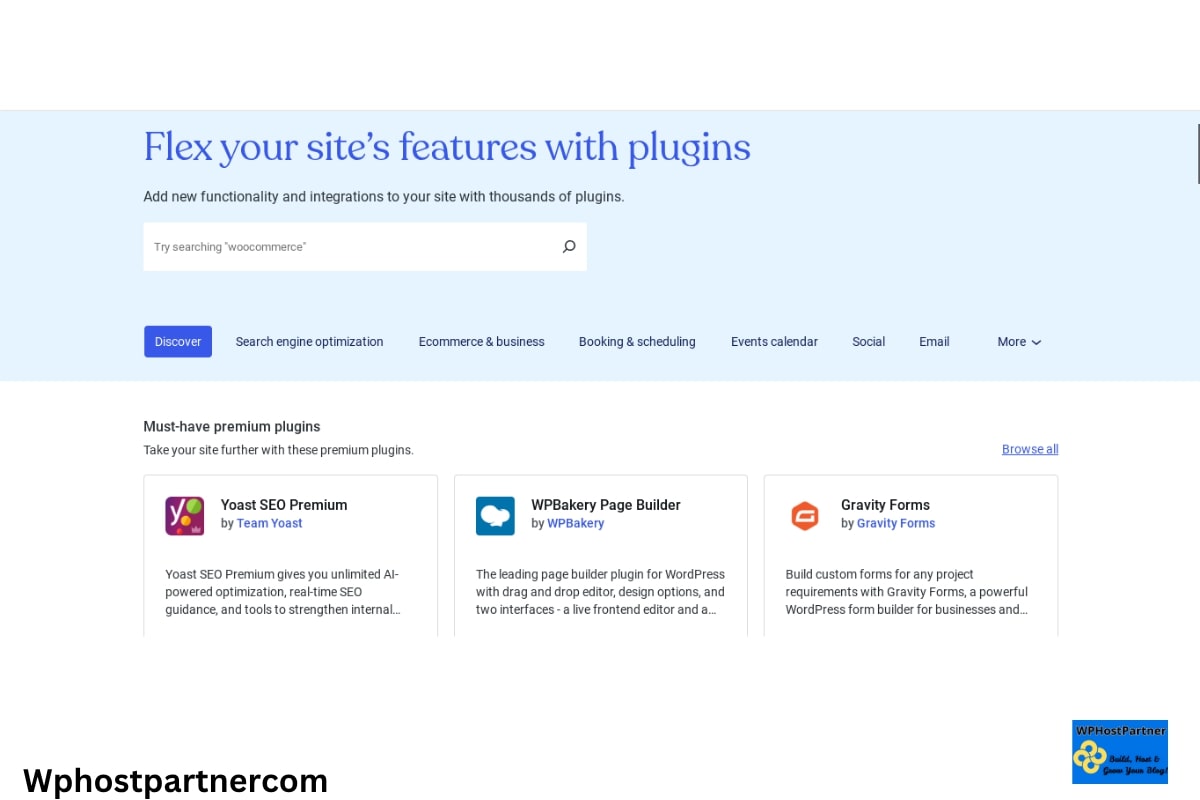Screen dimensions: 1200x800
Task: Open the Team Yoast author link
Action: 269,523
